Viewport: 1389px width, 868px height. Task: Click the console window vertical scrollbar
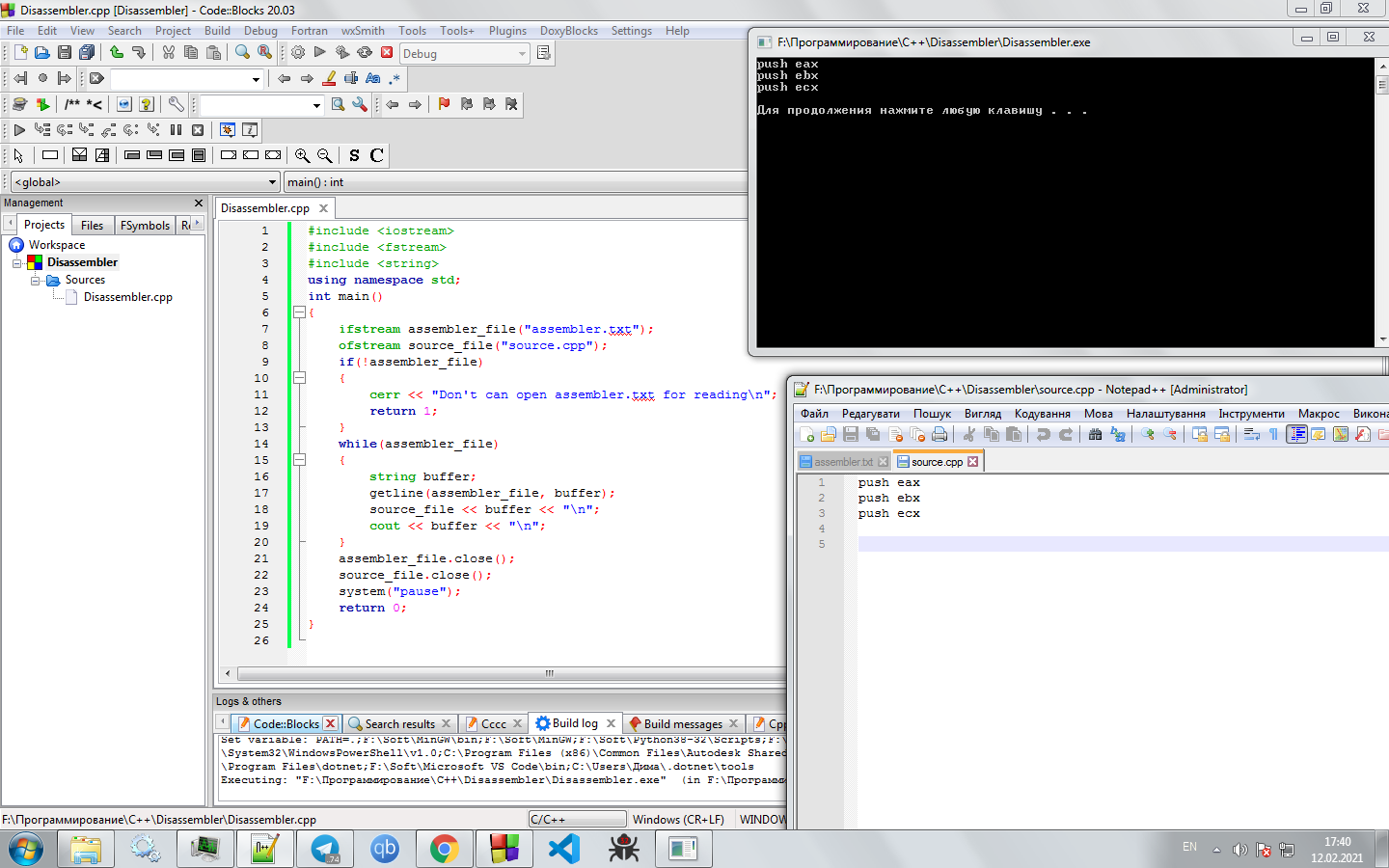click(x=1381, y=203)
